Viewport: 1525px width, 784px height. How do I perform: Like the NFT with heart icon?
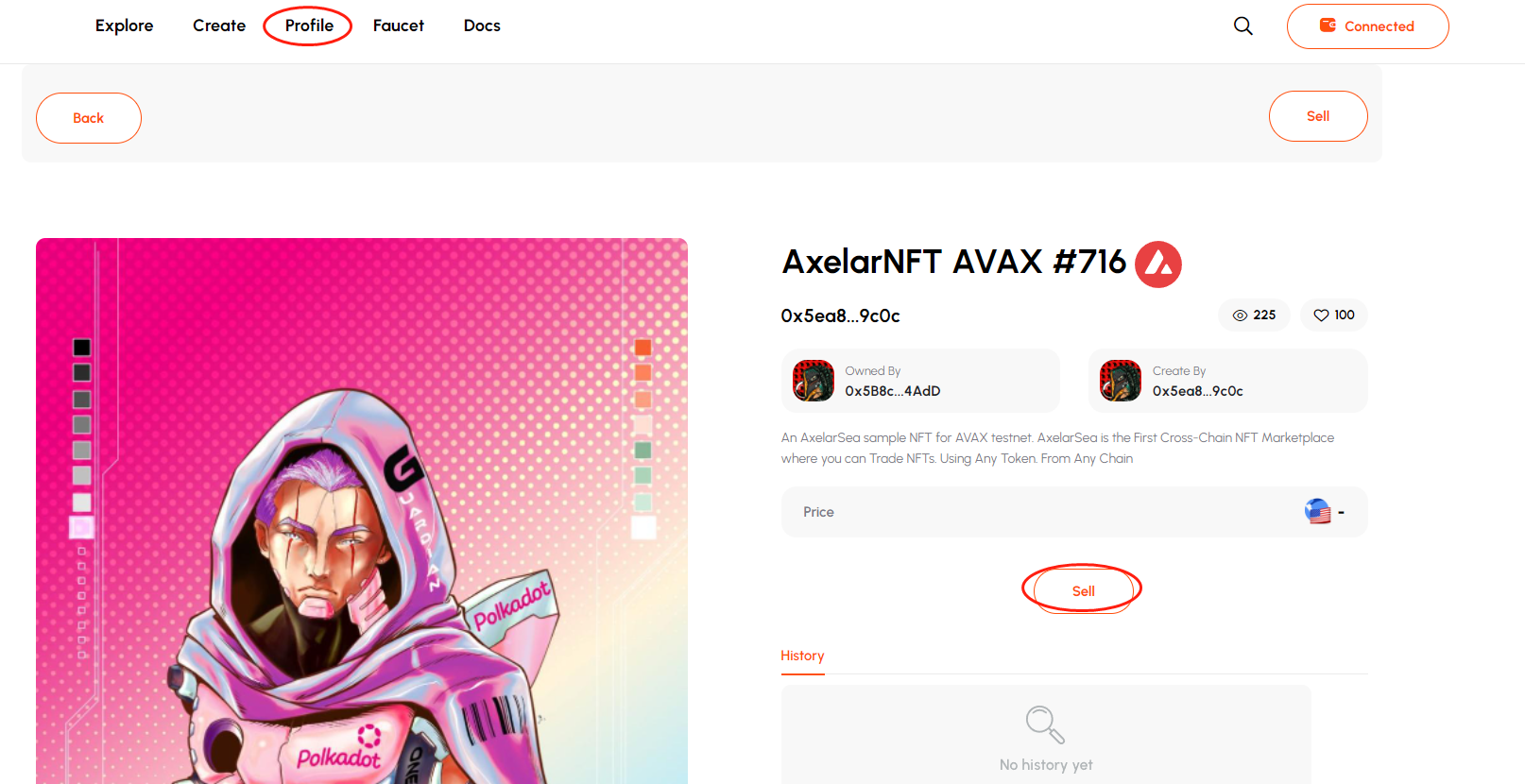tap(1321, 315)
